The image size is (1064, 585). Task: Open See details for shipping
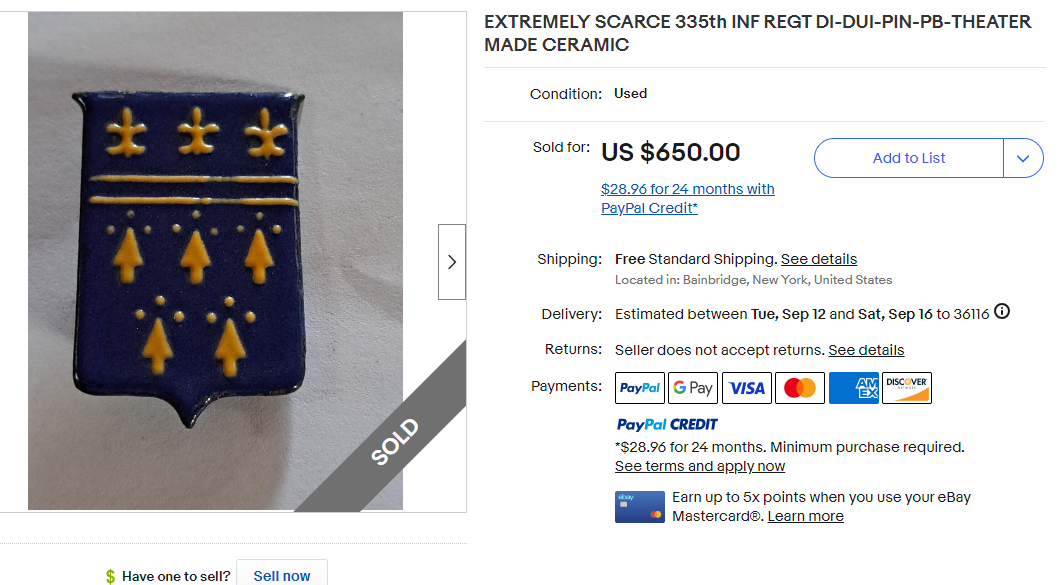(818, 258)
